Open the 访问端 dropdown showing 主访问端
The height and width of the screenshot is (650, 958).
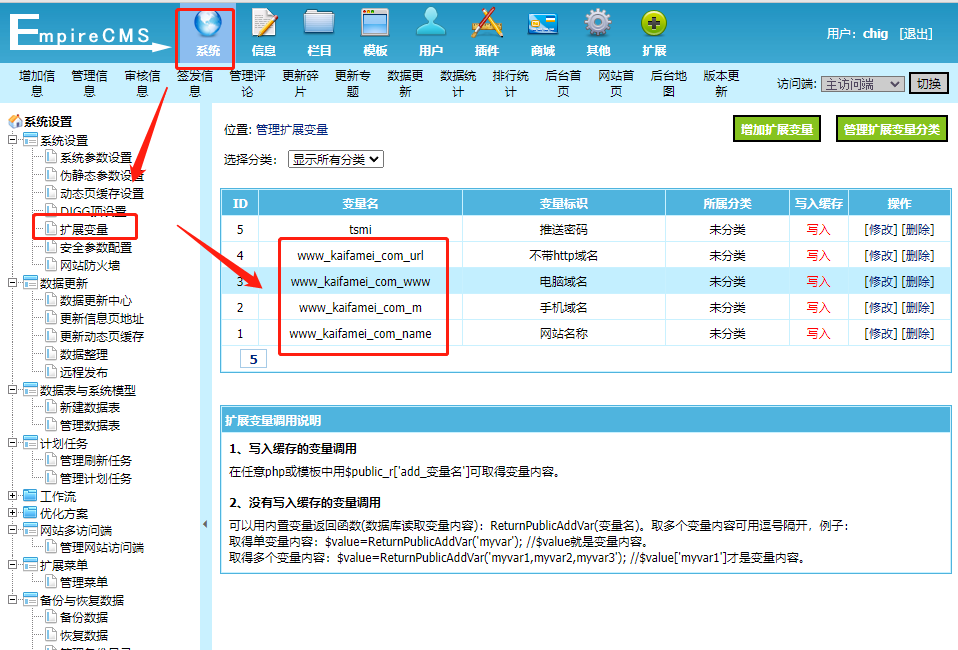click(x=862, y=84)
